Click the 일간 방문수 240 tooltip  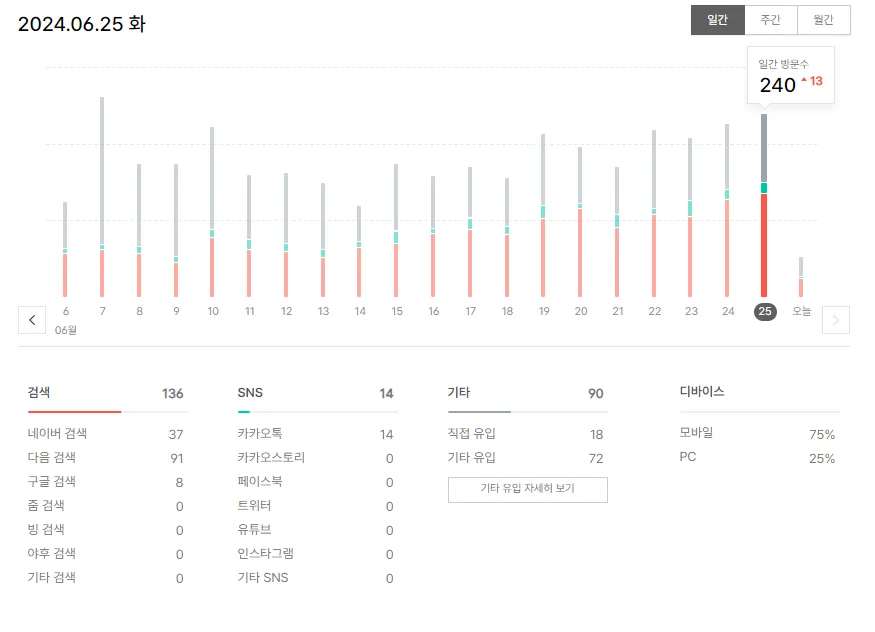[x=791, y=75]
